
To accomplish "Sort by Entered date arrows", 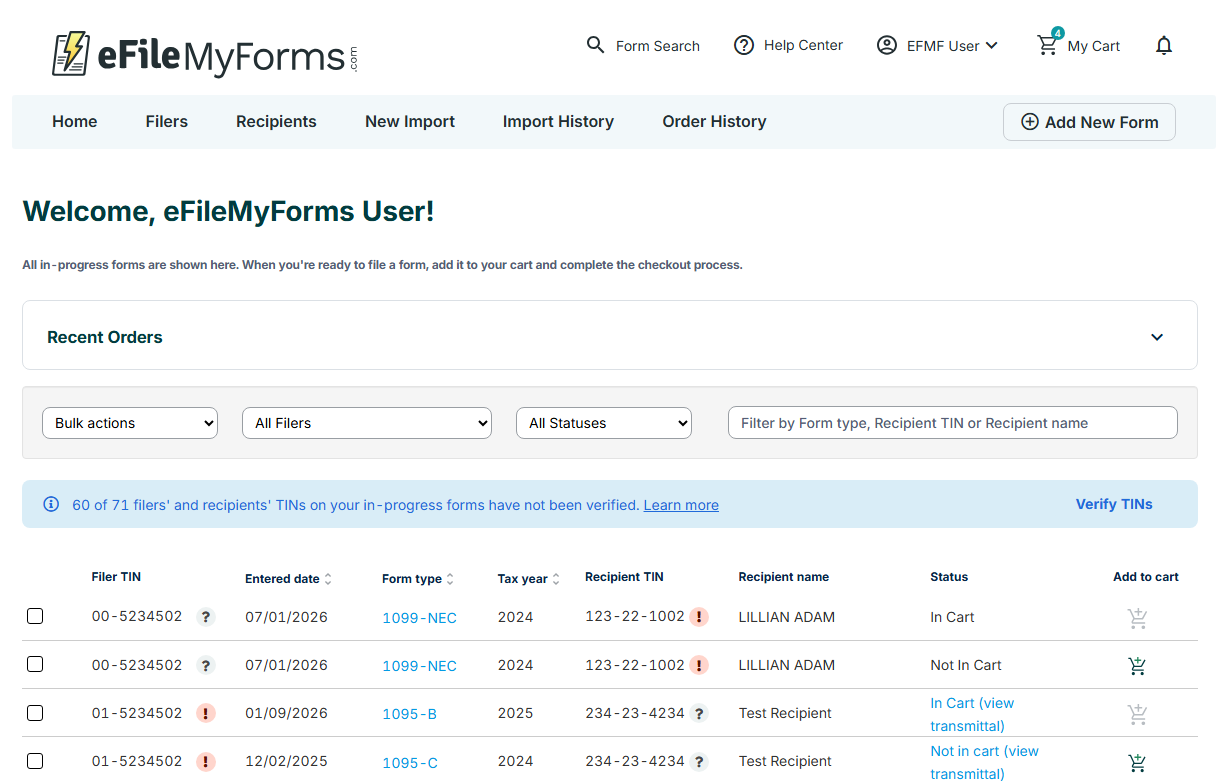I will pyautogui.click(x=328, y=579).
